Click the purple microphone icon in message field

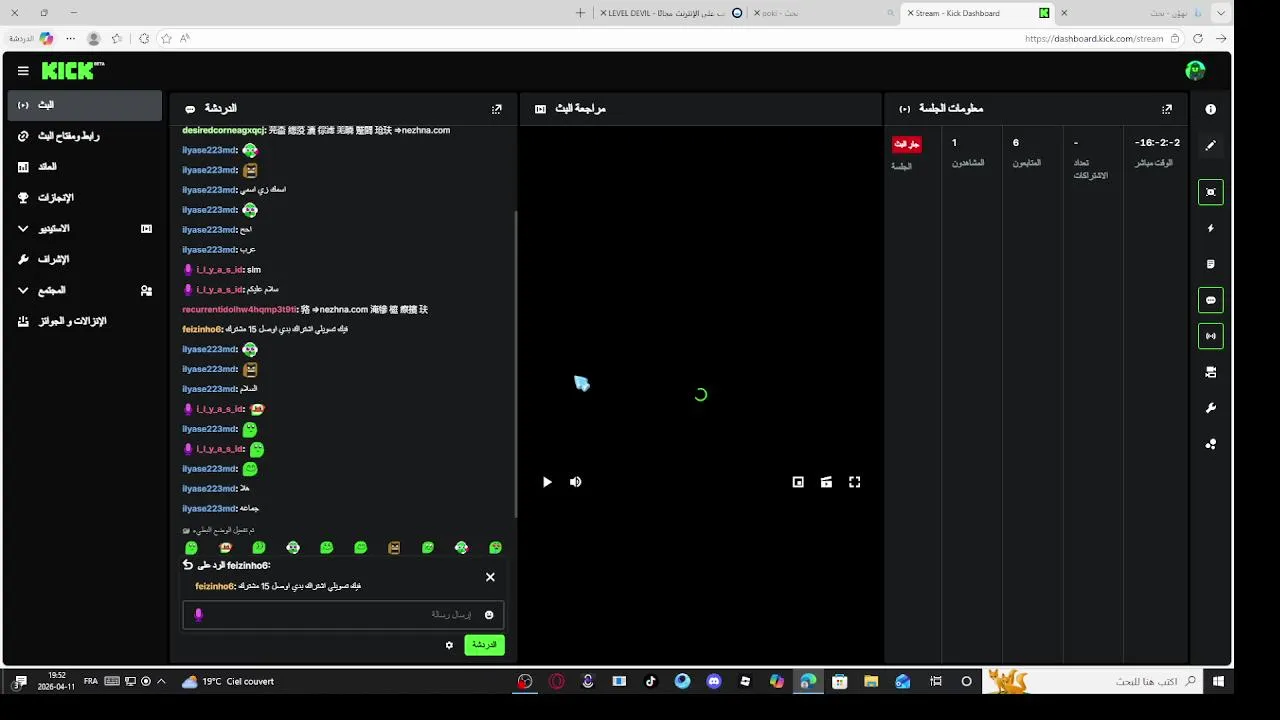point(198,615)
